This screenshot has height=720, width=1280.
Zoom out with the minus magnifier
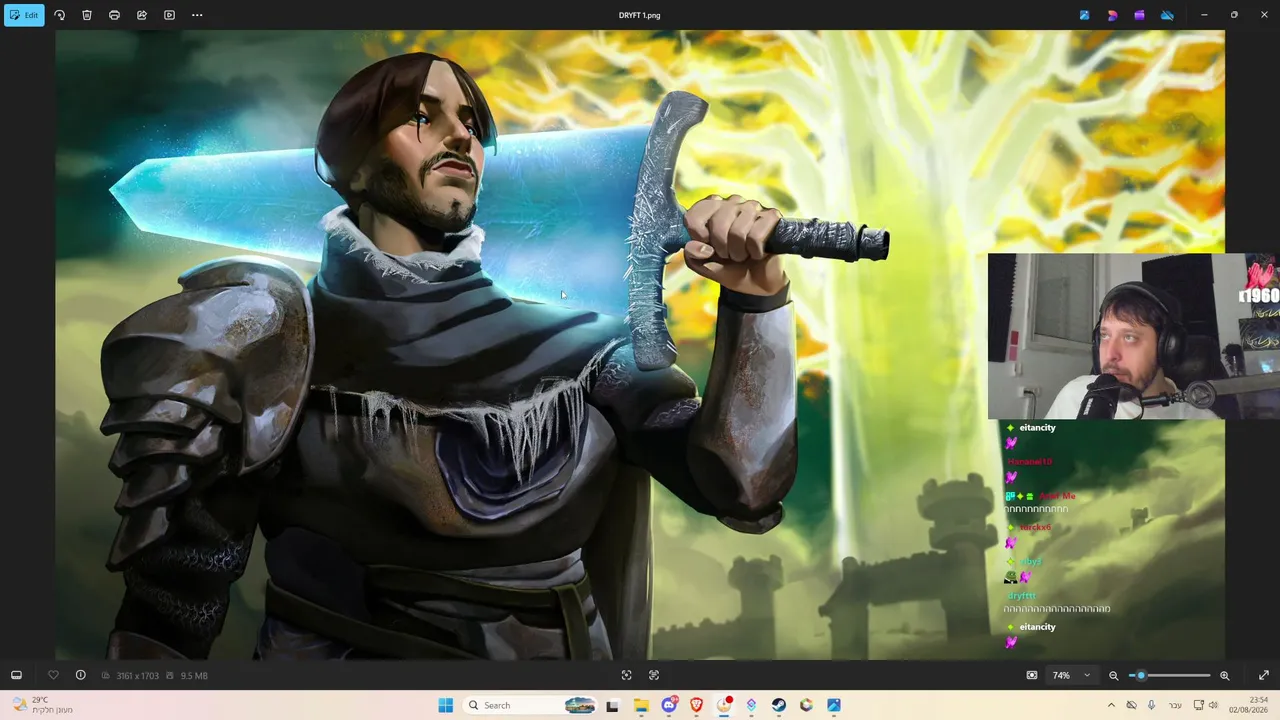coord(1113,675)
